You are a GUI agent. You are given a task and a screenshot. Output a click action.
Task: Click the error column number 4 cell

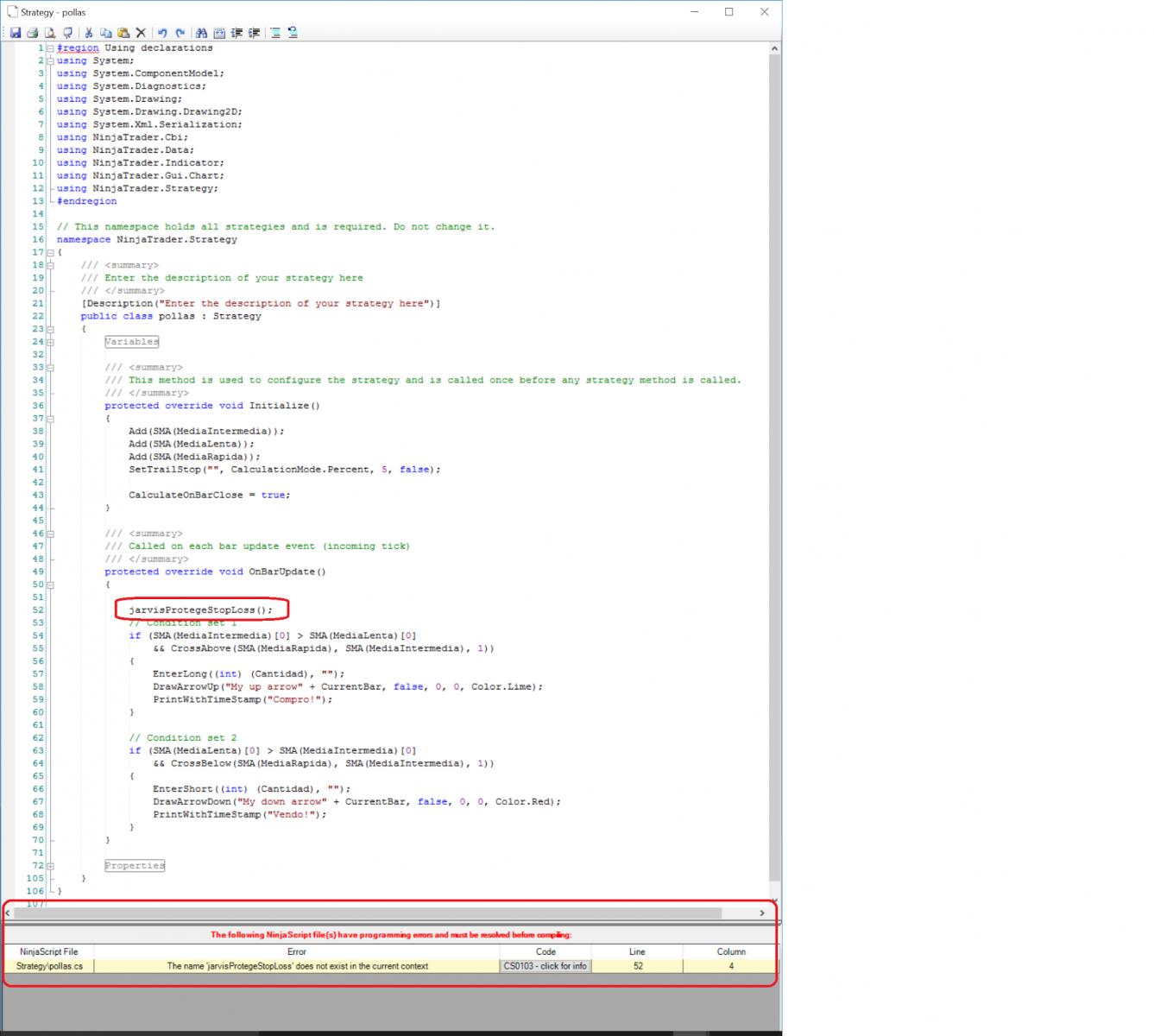[731, 966]
